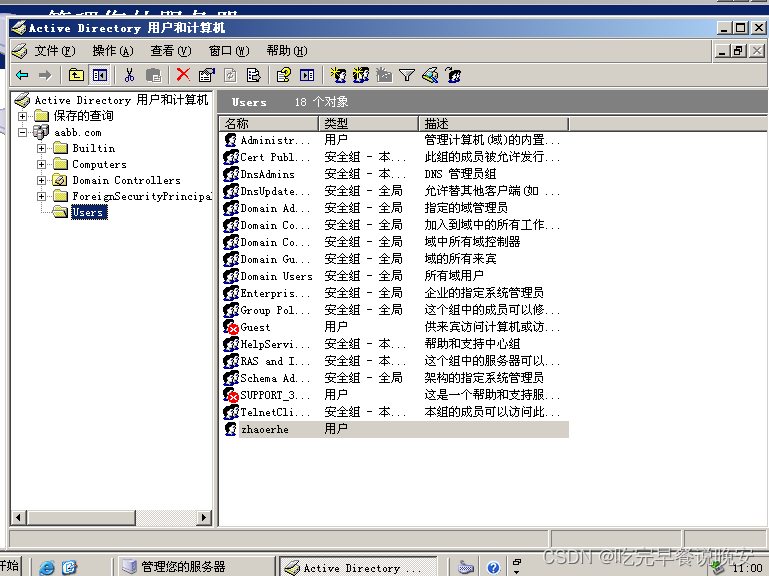Image resolution: width=769 pixels, height=576 pixels.
Task: Select the Administr... user row
Action: 394,140
